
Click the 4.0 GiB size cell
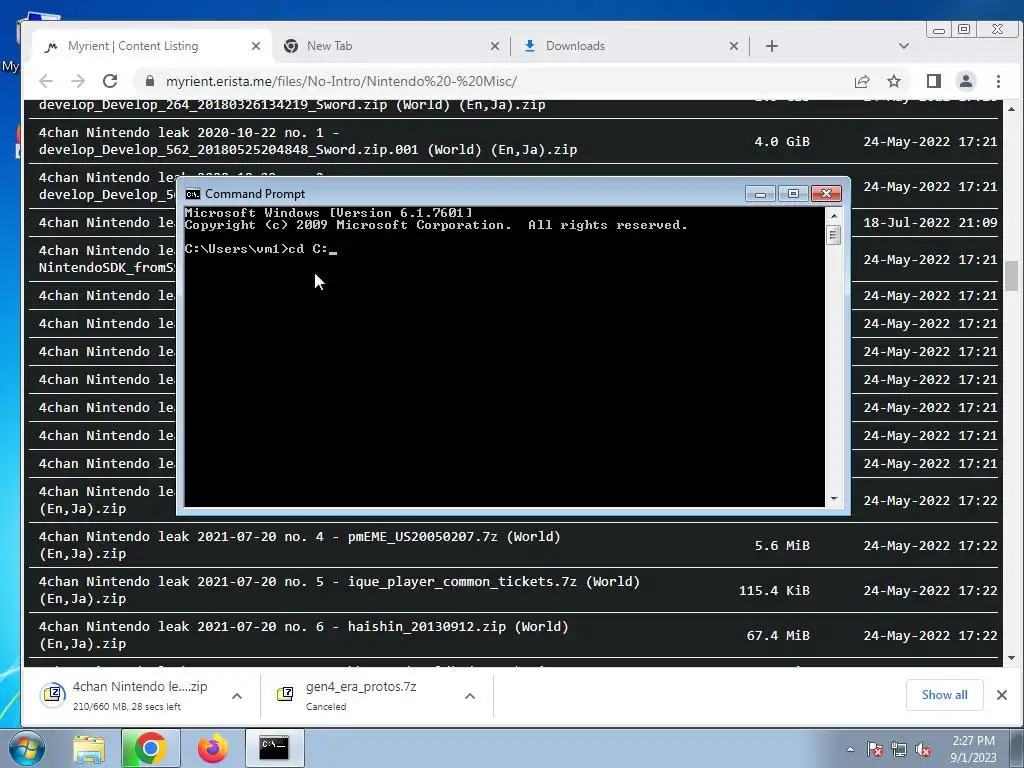coord(782,141)
